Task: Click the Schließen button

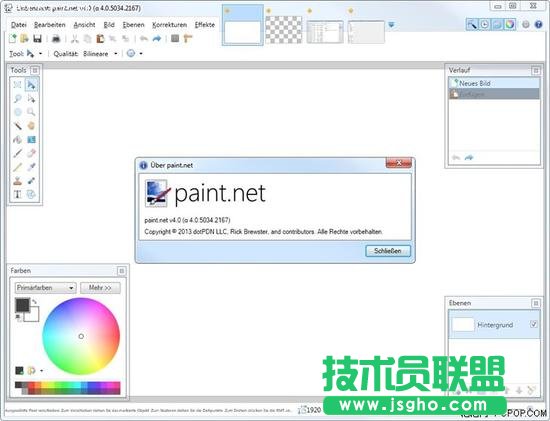Action: 388,251
